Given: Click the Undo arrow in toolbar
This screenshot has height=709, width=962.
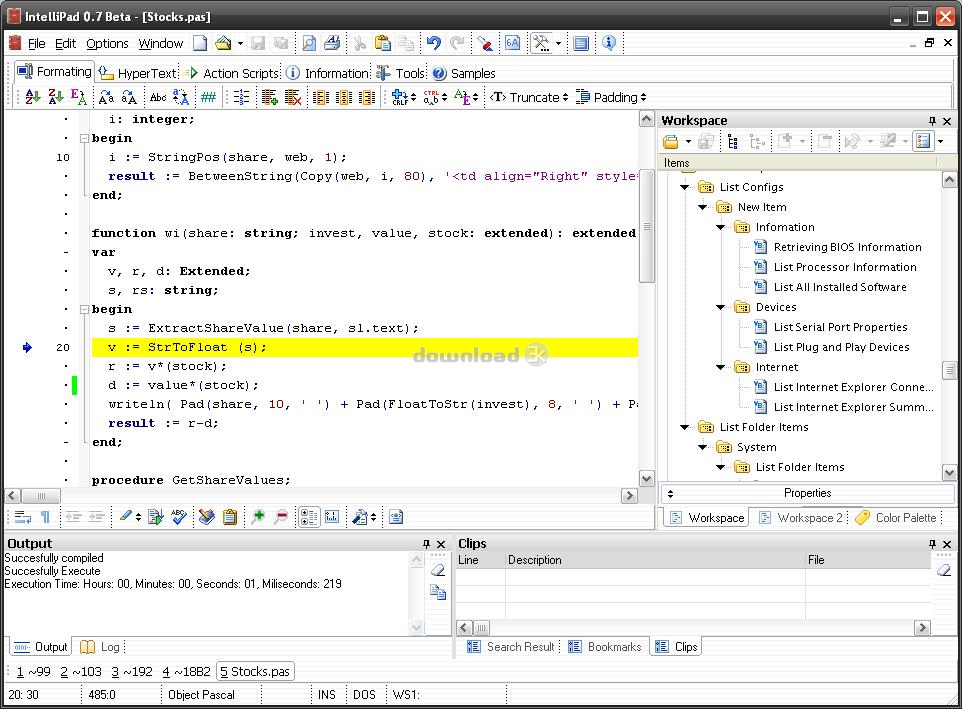Looking at the screenshot, I should [x=433, y=43].
